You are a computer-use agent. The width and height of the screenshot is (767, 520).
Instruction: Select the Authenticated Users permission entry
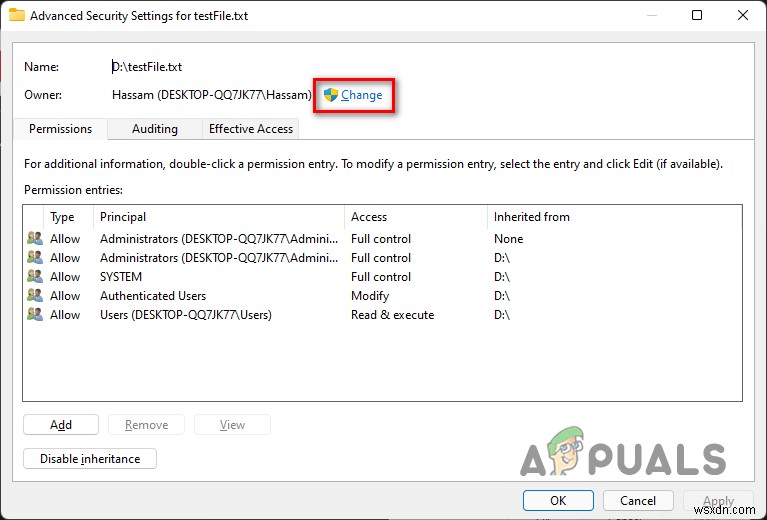(382, 296)
